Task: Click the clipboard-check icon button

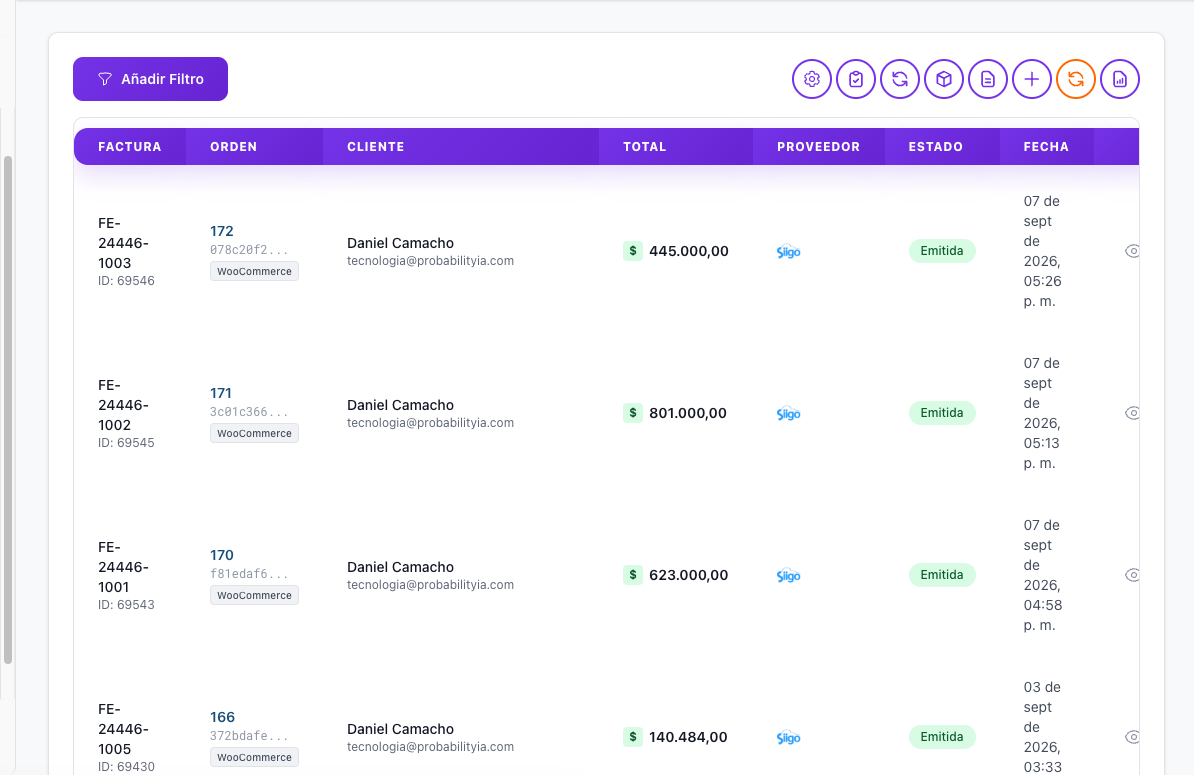Action: [x=856, y=79]
